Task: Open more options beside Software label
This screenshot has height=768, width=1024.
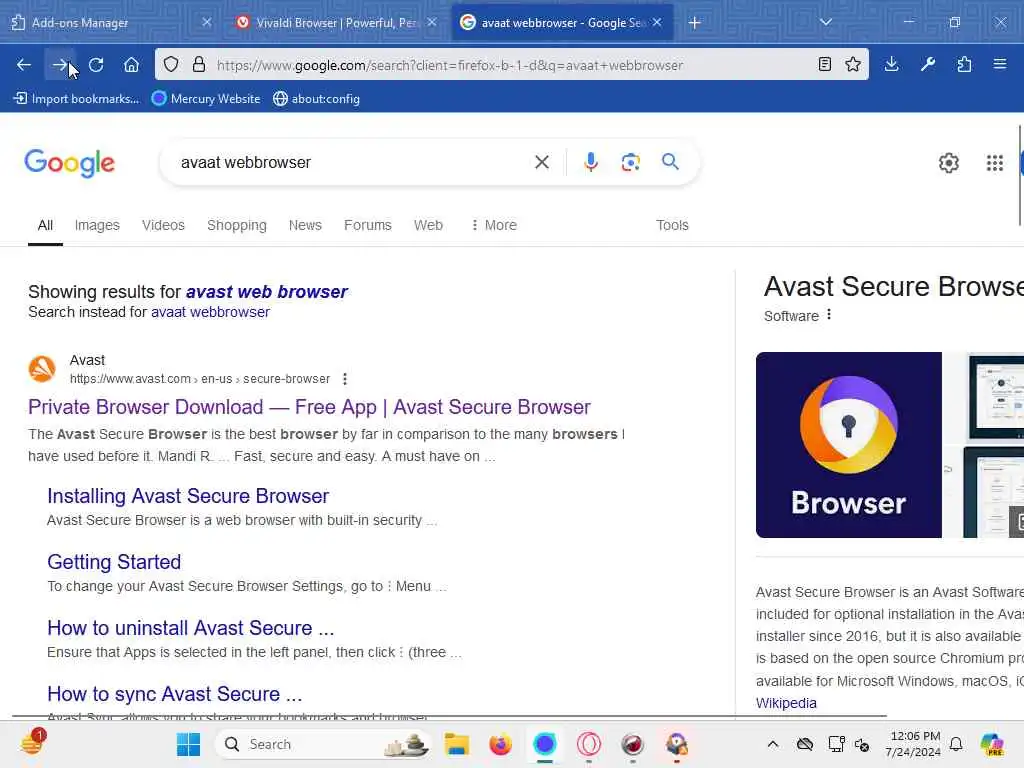Action: (829, 315)
